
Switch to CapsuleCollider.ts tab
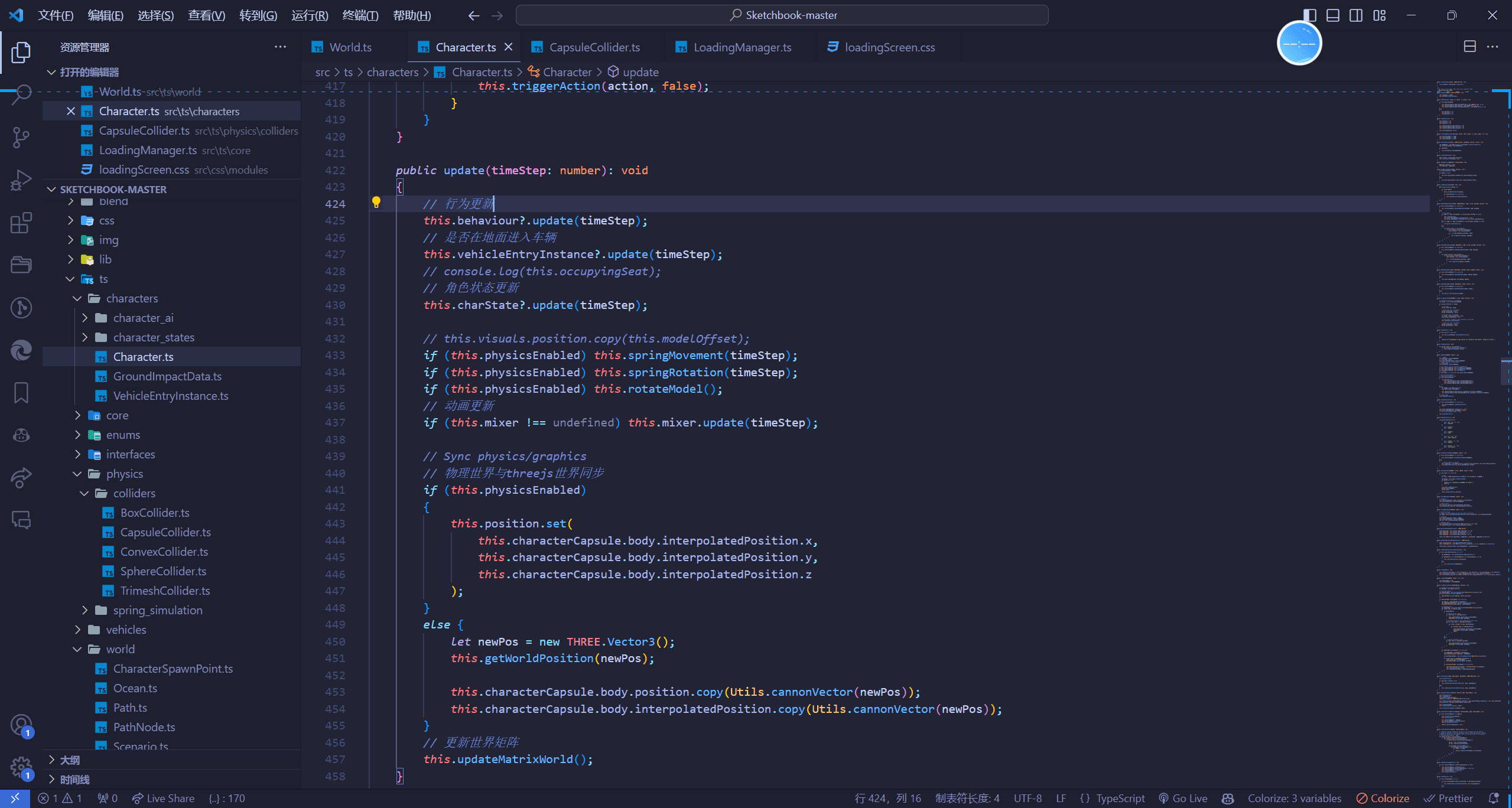(594, 47)
